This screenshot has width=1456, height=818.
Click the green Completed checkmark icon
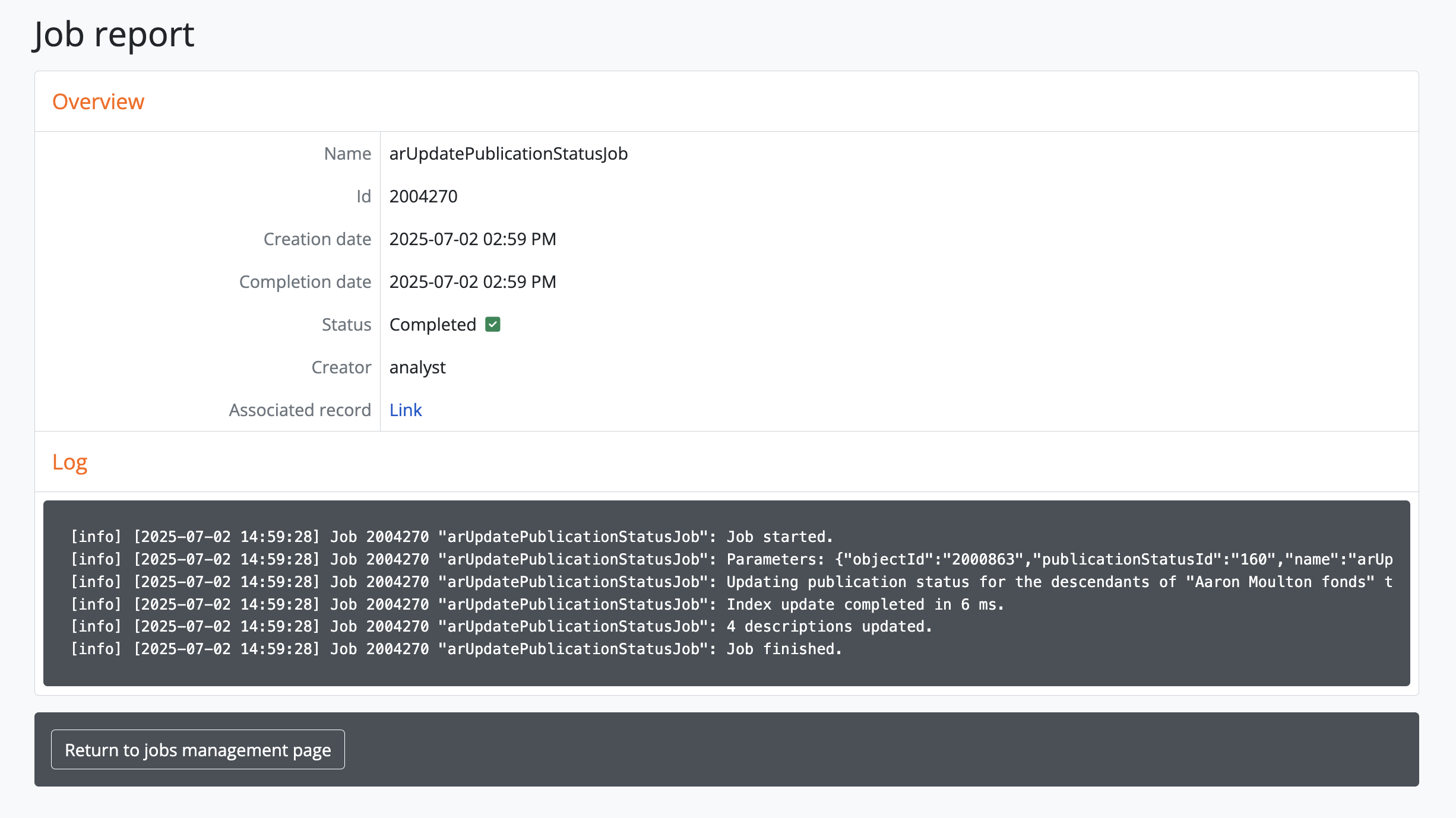pyautogui.click(x=493, y=324)
